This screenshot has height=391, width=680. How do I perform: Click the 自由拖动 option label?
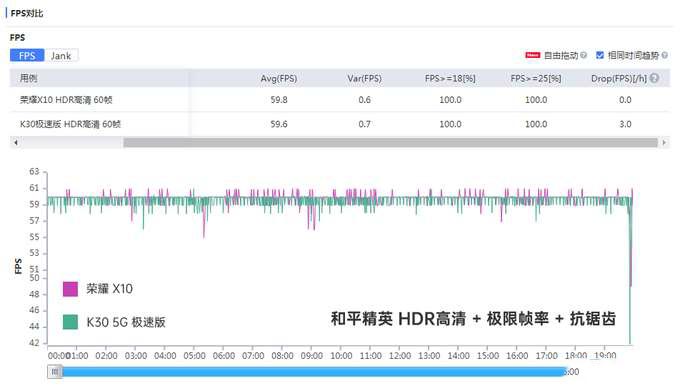click(561, 55)
